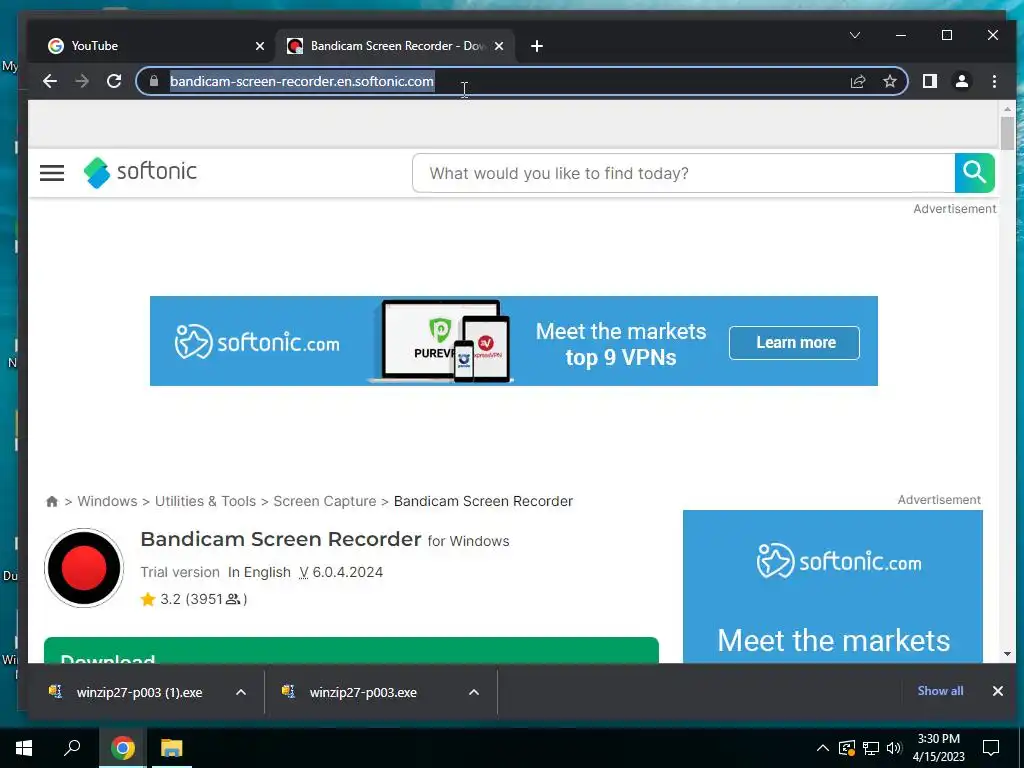The height and width of the screenshot is (768, 1024).
Task: Reload the Softonic page
Action: click(x=114, y=81)
